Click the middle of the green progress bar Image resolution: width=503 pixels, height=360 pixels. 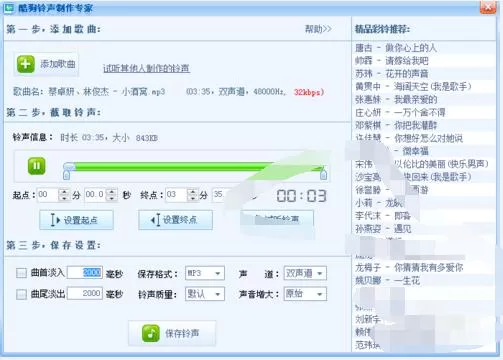pyautogui.click(x=195, y=166)
